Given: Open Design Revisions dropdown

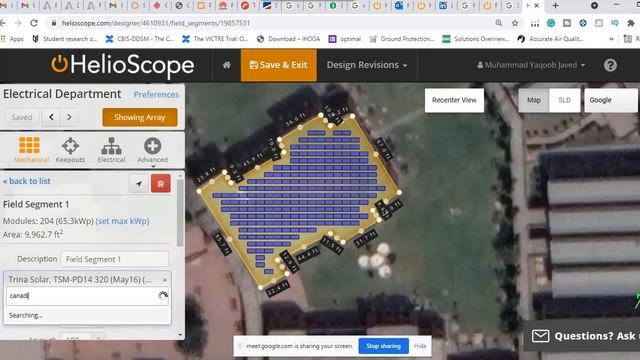Looking at the screenshot, I should (x=367, y=65).
